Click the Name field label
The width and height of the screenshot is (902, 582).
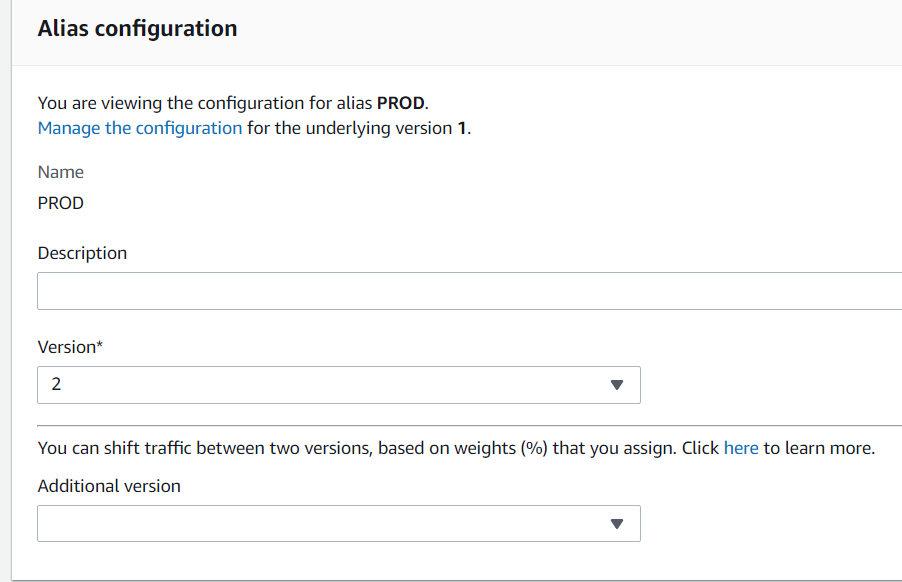coord(60,172)
